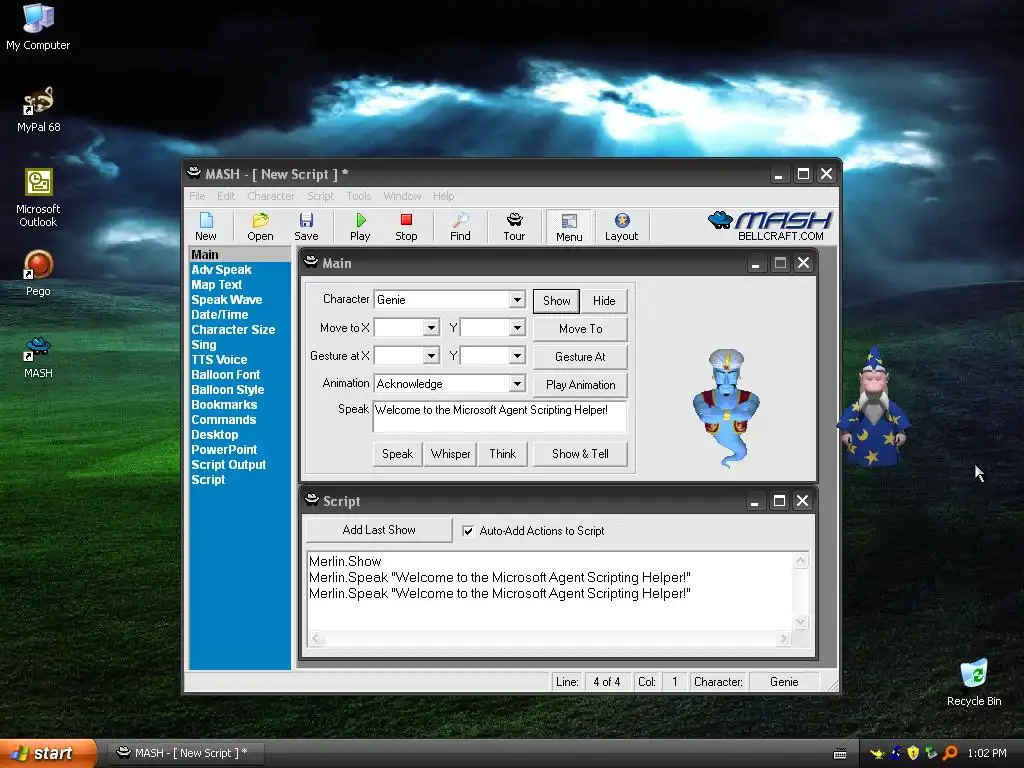
Task: Click the magnifier icon in system tray
Action: 950,753
